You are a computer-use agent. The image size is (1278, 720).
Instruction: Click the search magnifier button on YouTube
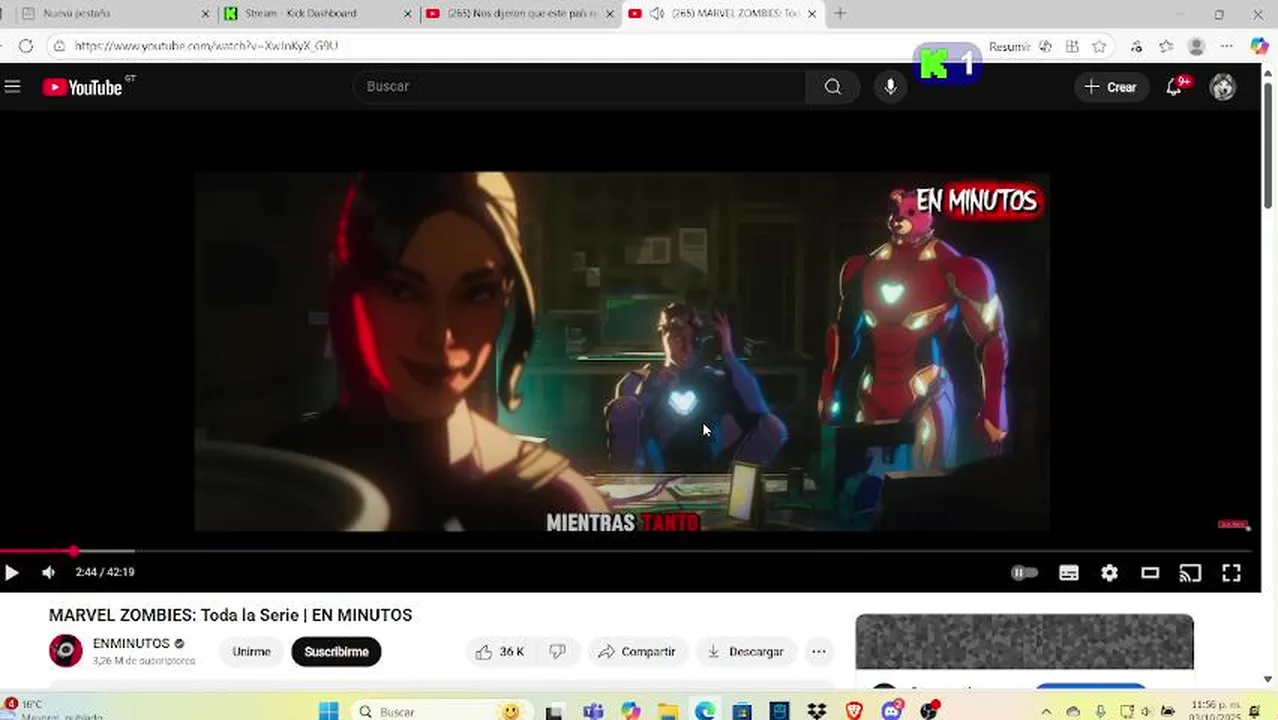click(x=833, y=87)
